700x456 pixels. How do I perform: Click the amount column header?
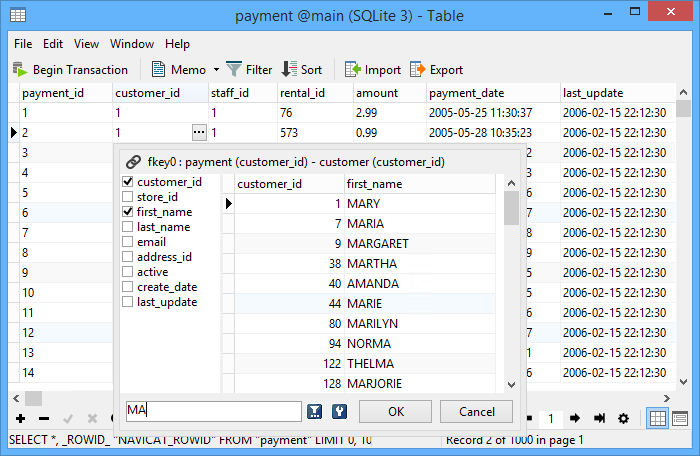click(x=390, y=93)
